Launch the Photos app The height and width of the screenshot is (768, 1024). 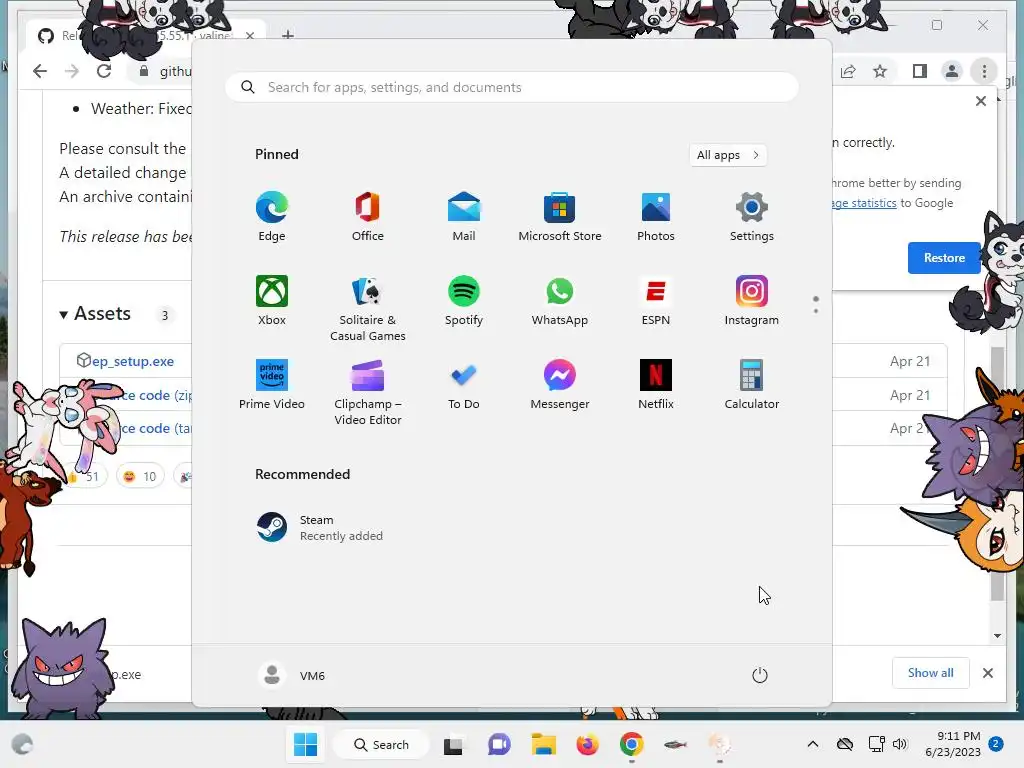tap(656, 217)
